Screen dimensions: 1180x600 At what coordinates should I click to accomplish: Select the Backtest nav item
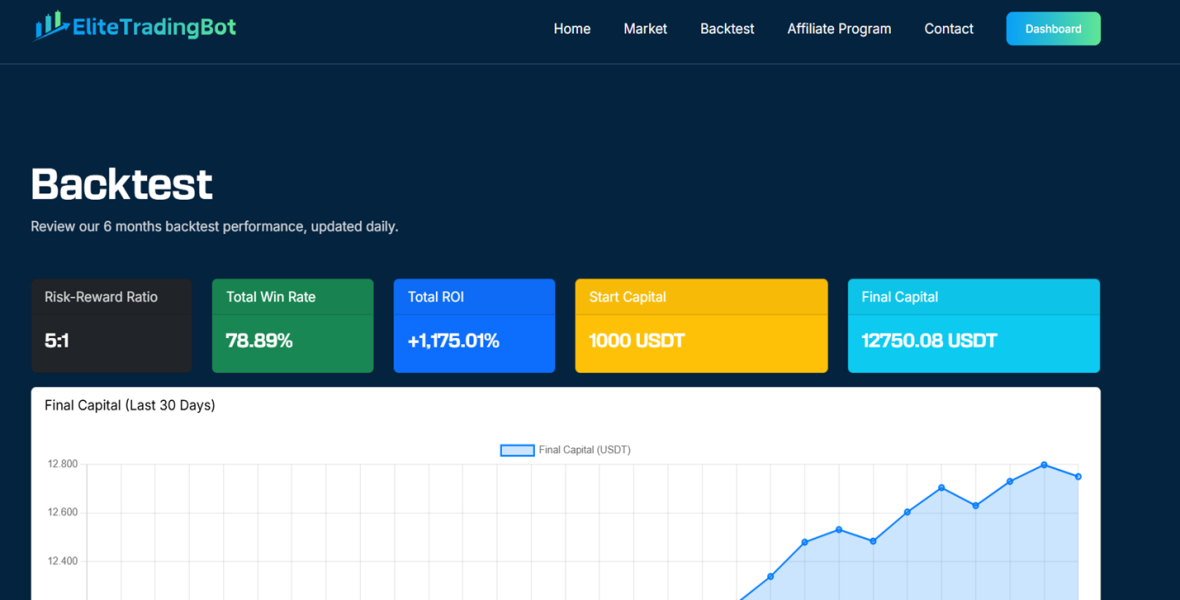[727, 29]
